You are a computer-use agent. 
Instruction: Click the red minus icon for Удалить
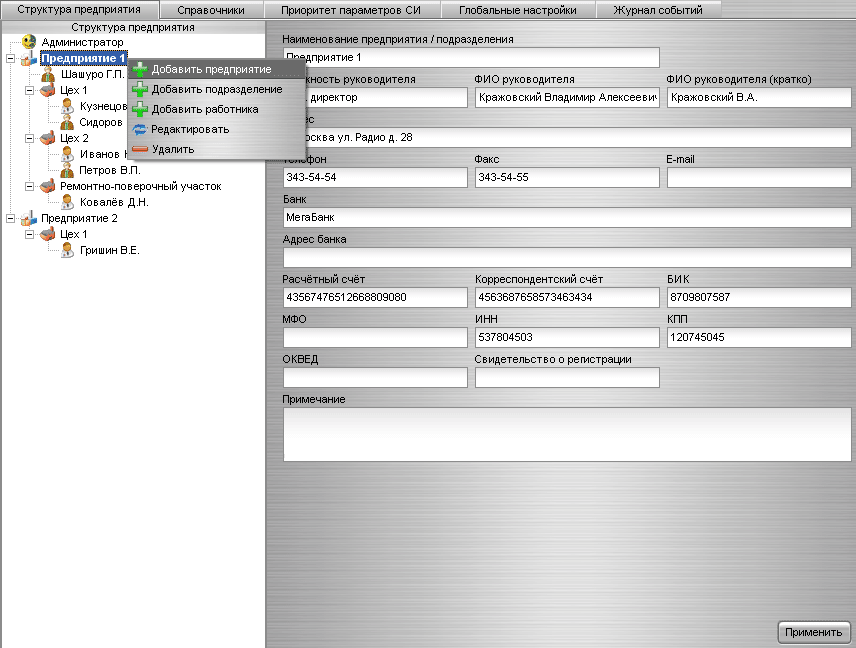coord(140,149)
